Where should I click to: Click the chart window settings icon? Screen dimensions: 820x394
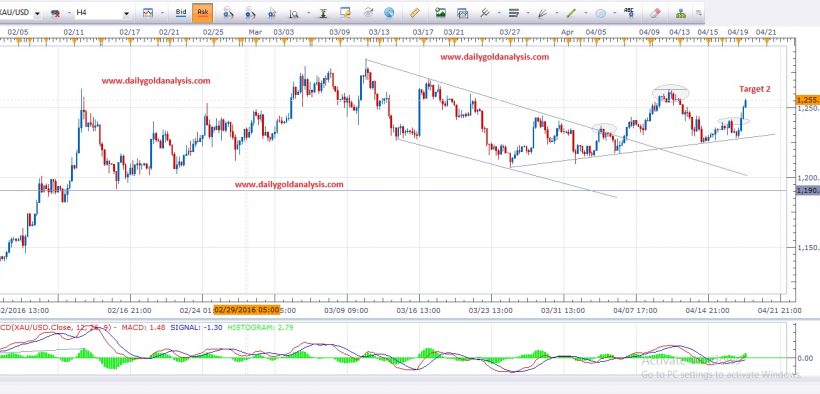point(345,13)
